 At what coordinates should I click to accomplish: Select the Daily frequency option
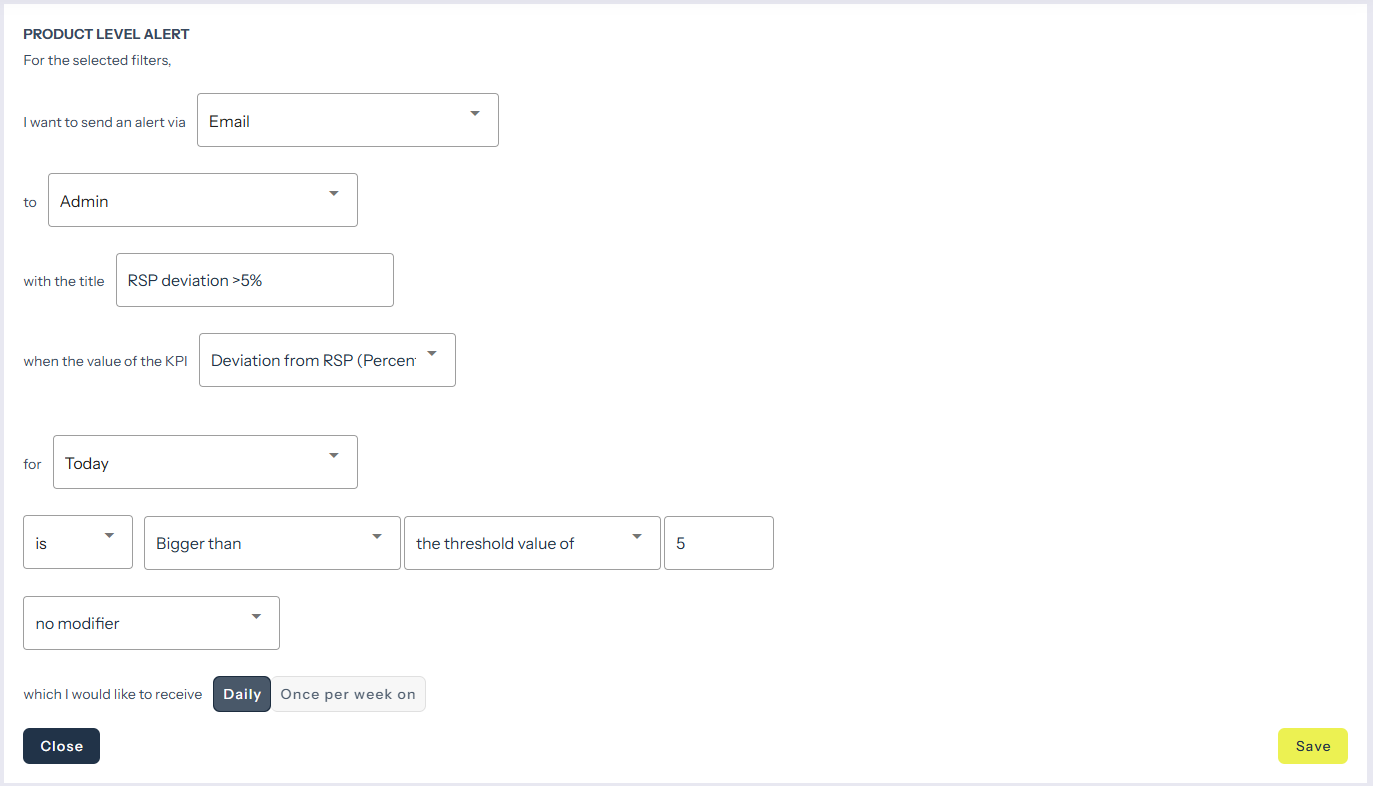coord(242,694)
